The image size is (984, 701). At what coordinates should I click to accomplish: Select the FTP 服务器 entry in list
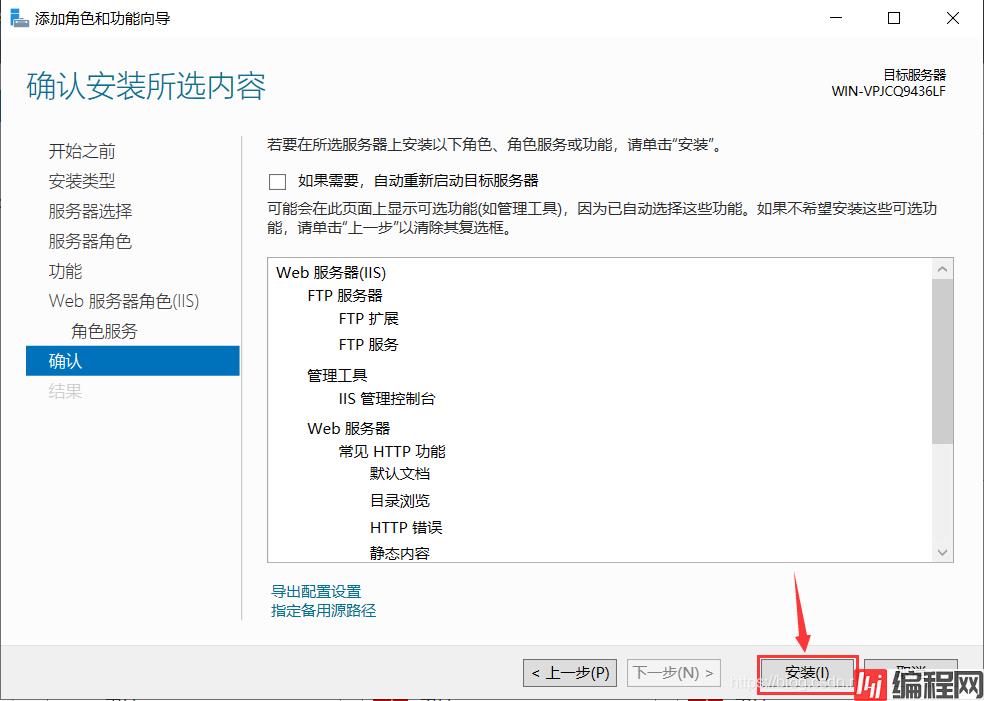pyautogui.click(x=345, y=295)
